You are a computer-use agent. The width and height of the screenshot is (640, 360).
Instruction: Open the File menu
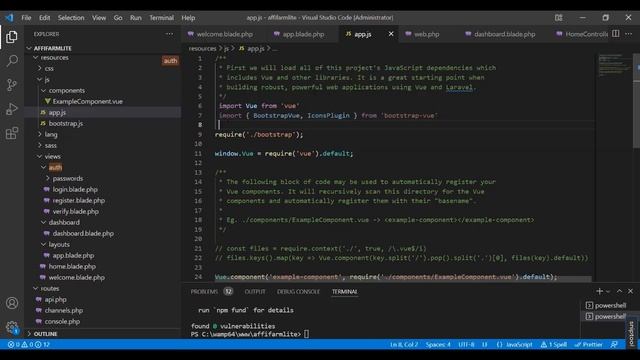click(26, 18)
